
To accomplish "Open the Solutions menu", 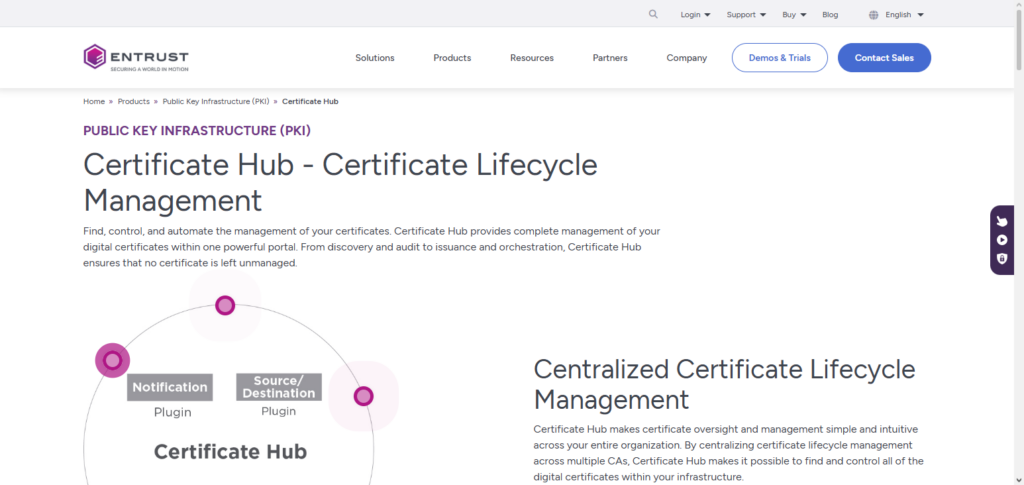I will pos(375,57).
